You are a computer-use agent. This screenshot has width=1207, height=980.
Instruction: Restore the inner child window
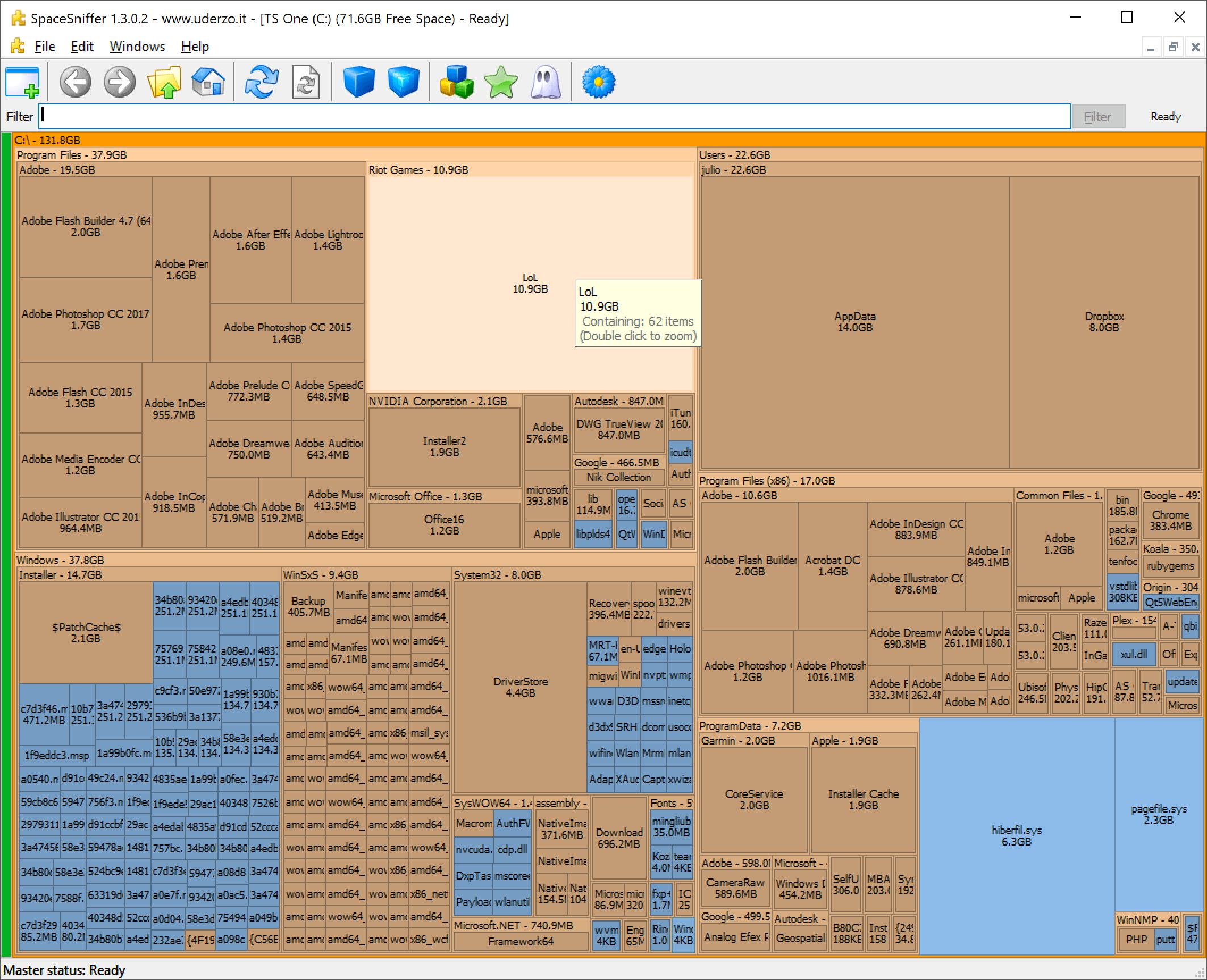[1173, 47]
